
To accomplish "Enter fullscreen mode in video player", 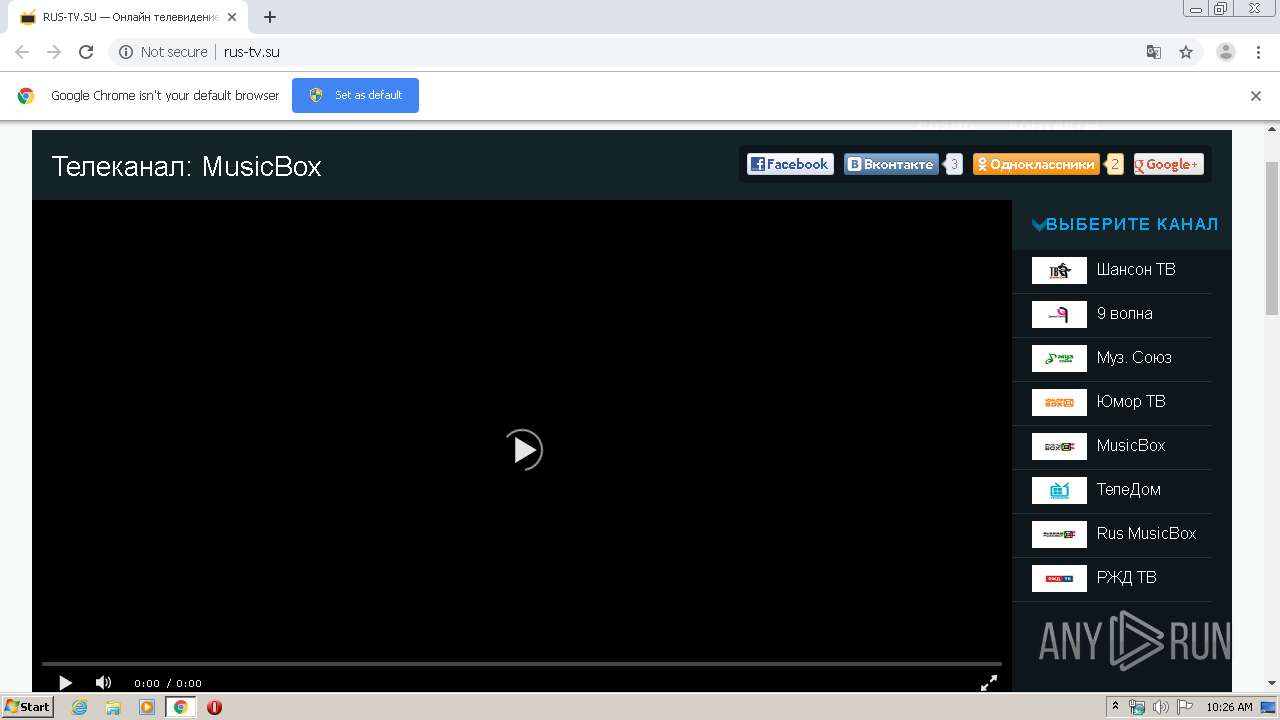I will [x=988, y=683].
